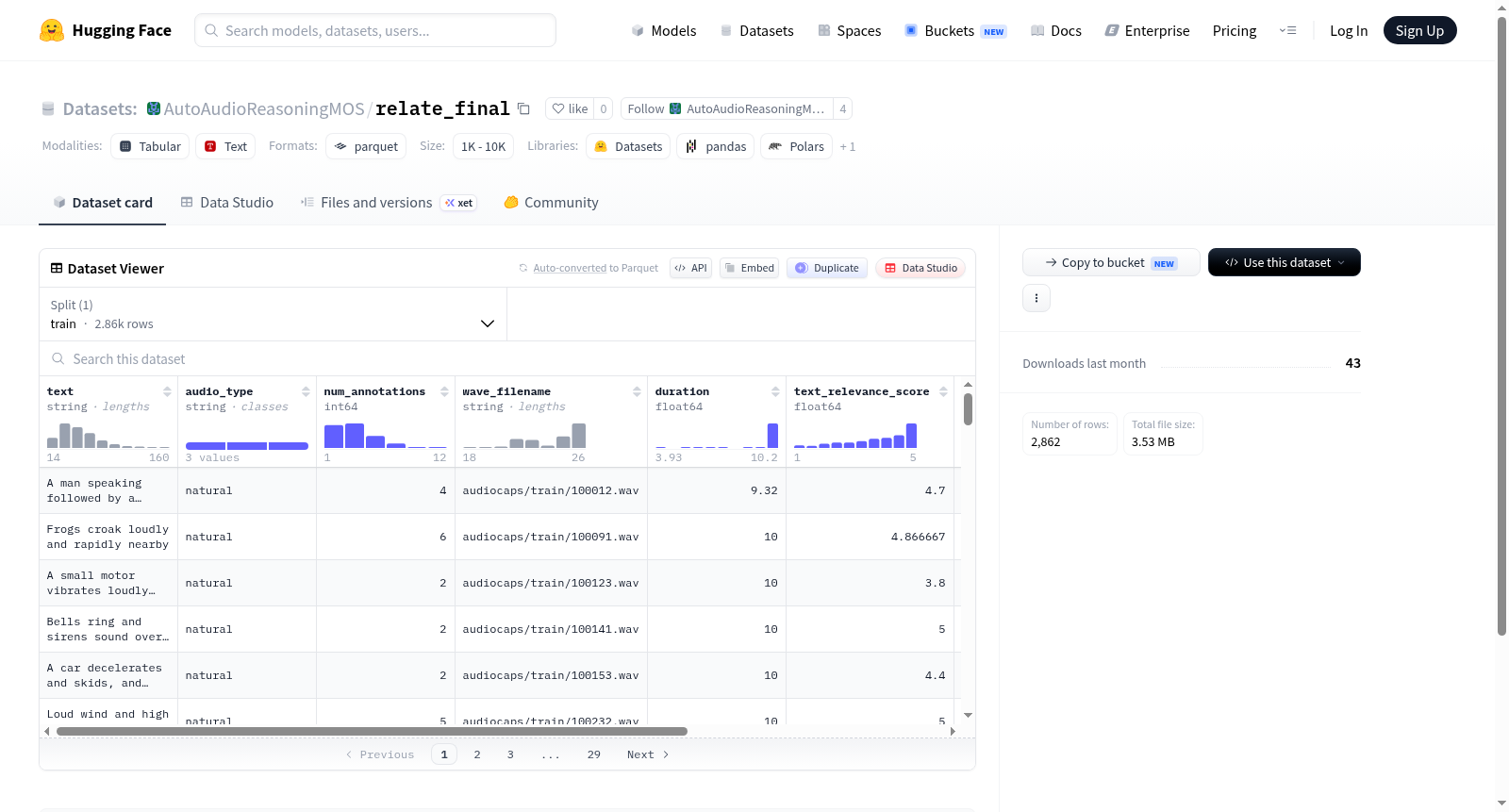The height and width of the screenshot is (812, 1509).
Task: Open the API button in viewer
Action: coord(690,268)
